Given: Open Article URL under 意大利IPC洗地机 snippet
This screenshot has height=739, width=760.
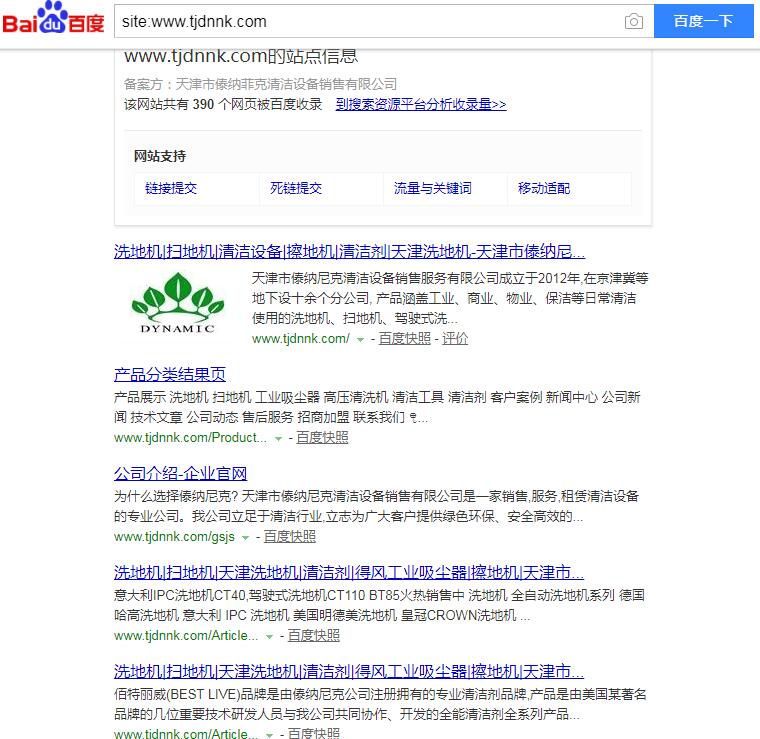Looking at the screenshot, I should [x=186, y=635].
